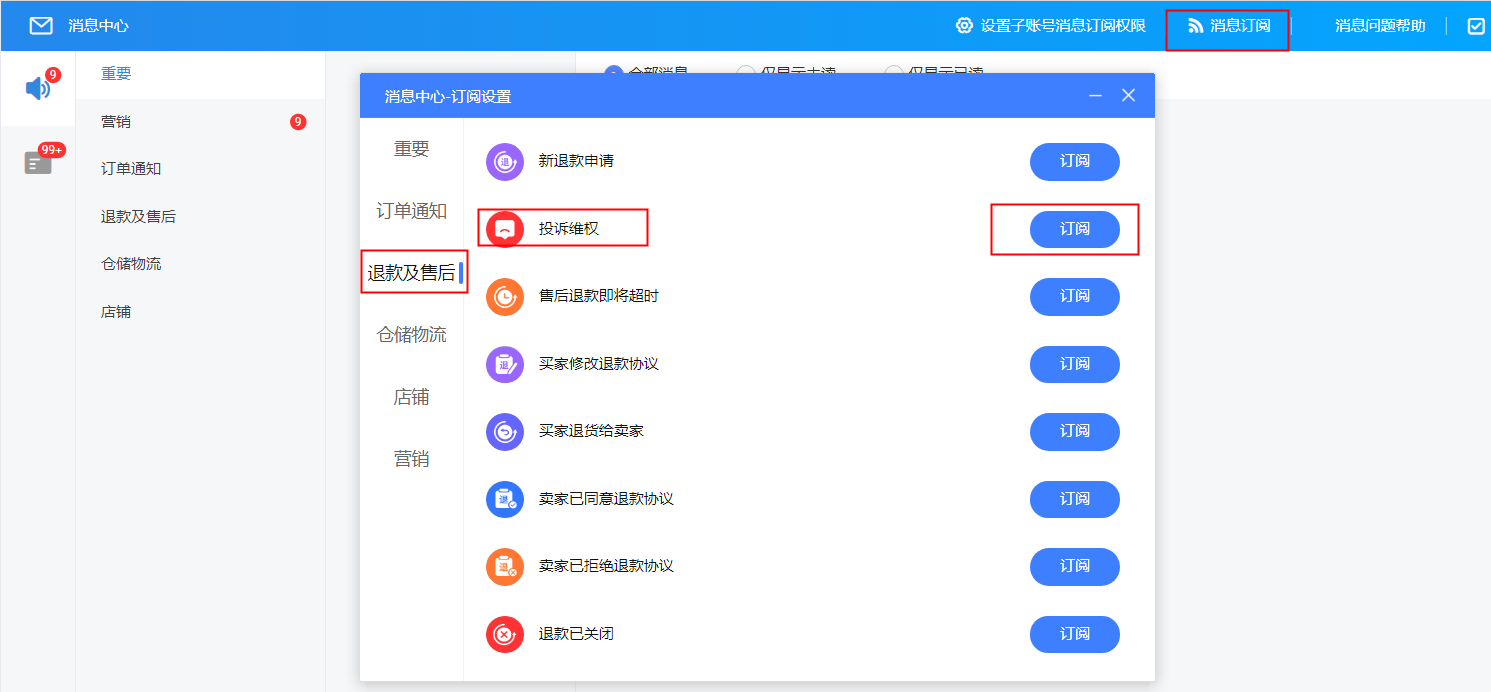
Task: Click the purple 新退款申请 icon
Action: point(505,162)
